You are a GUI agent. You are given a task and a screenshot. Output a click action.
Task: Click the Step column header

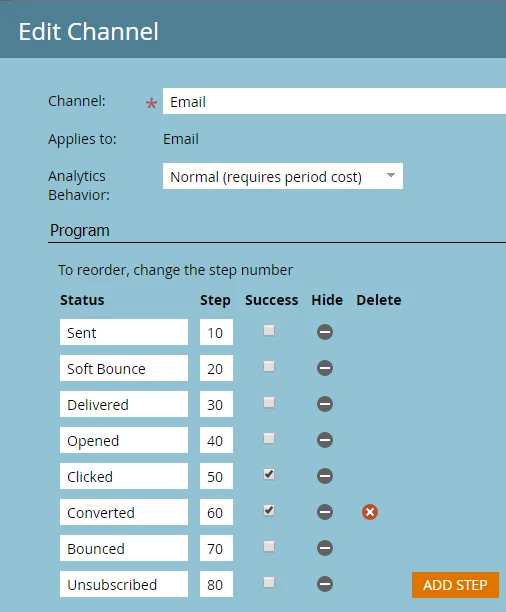(215, 300)
